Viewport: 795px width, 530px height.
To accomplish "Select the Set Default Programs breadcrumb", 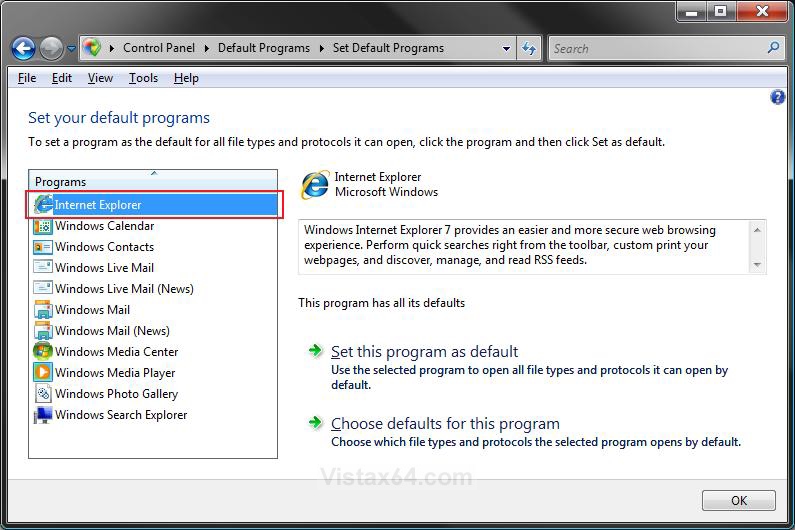I will 388,48.
